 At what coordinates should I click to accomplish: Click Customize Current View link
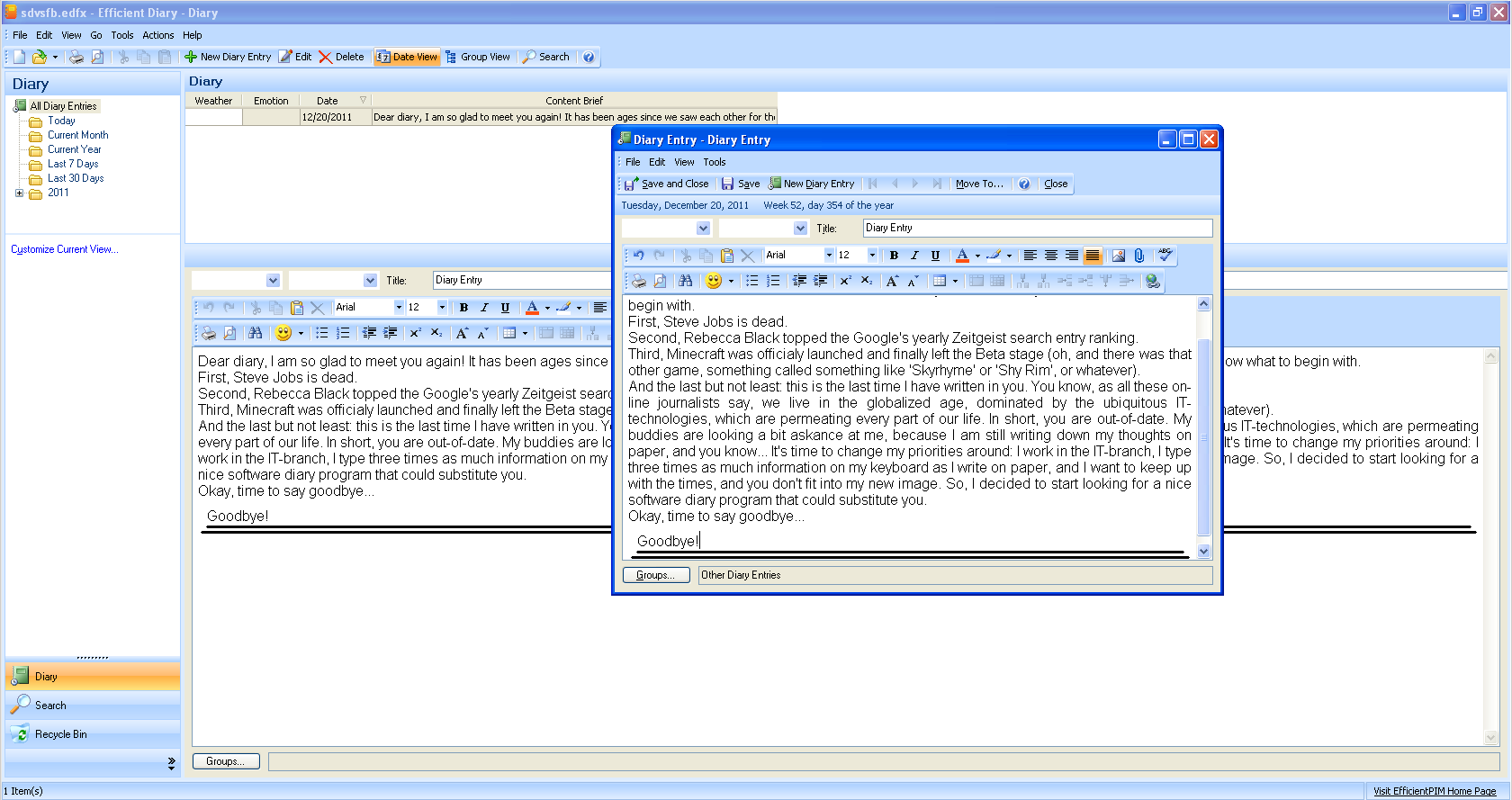coord(65,249)
